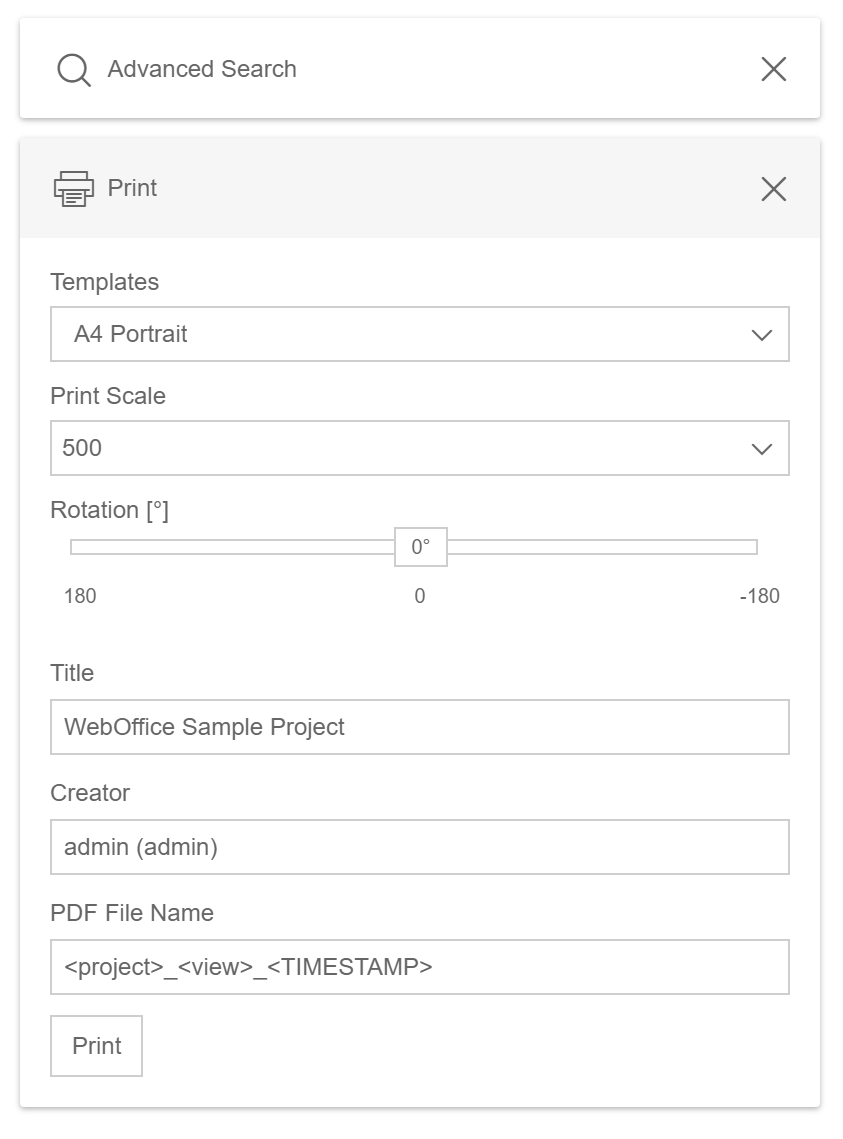This screenshot has height=1139, width=843.
Task: Click the Advanced Search header text
Action: (x=202, y=69)
